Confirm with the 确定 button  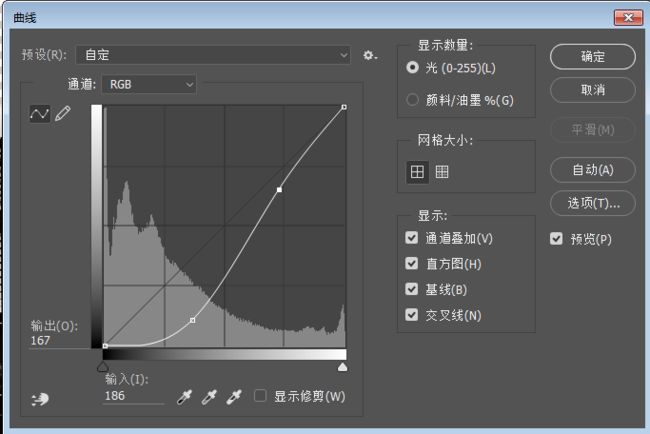tap(593, 57)
